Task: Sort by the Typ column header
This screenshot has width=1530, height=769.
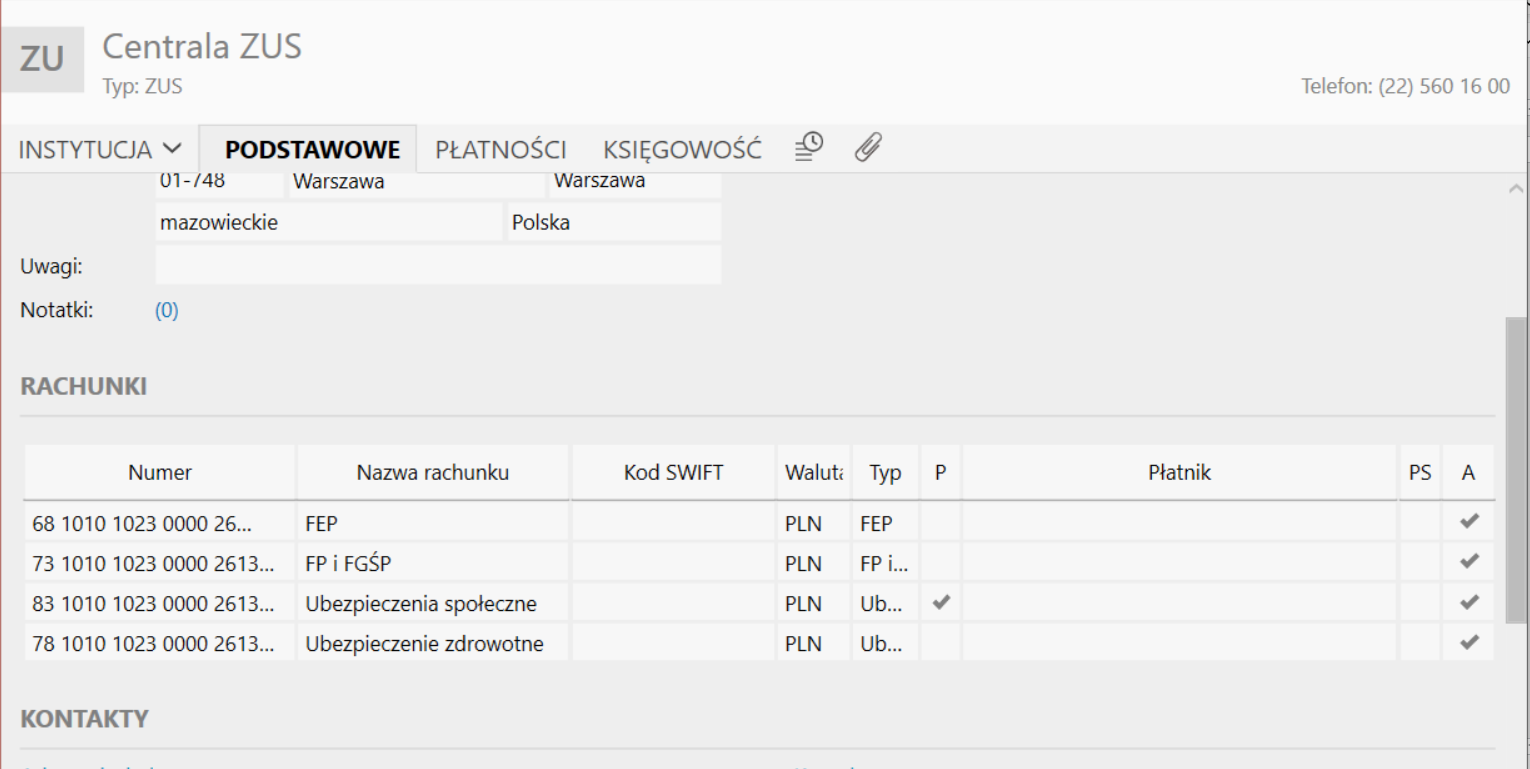Action: (885, 473)
